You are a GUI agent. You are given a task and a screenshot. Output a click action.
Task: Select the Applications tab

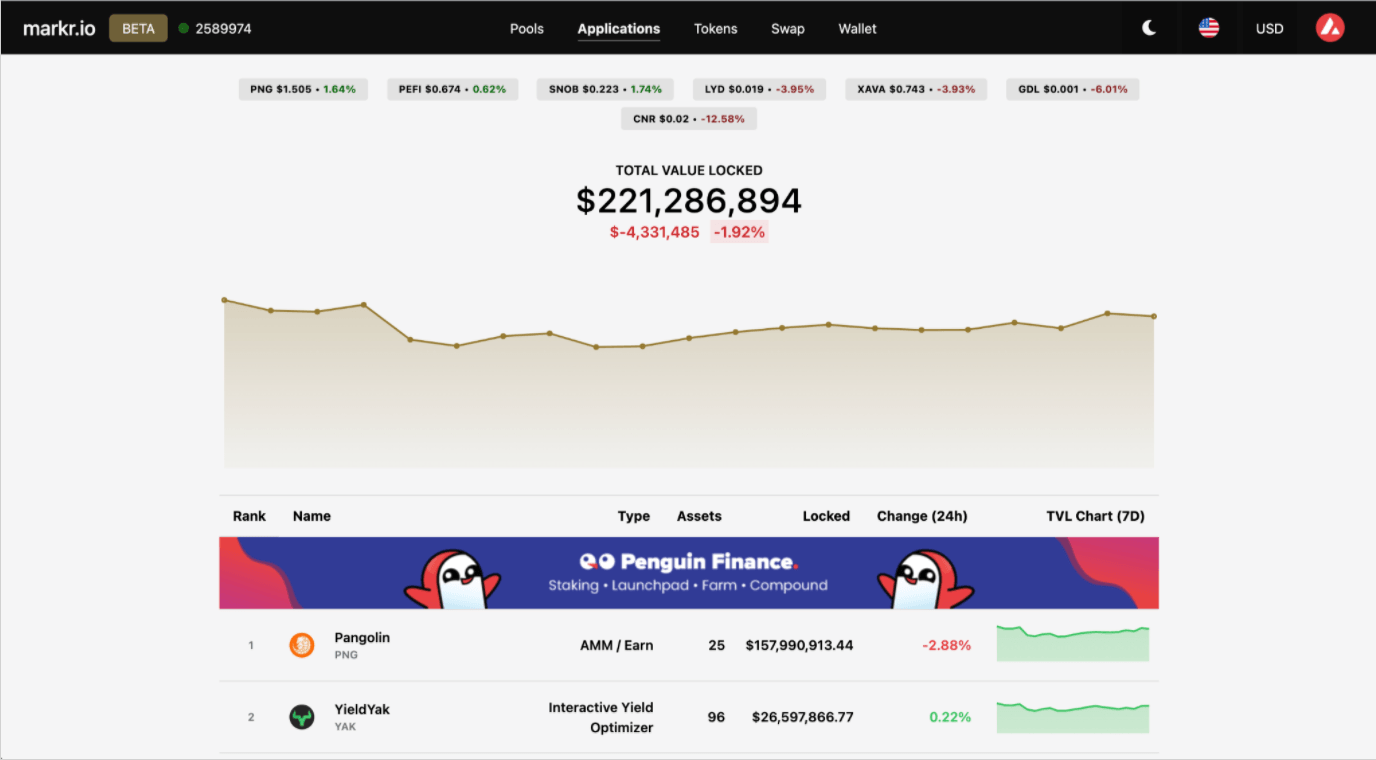619,29
